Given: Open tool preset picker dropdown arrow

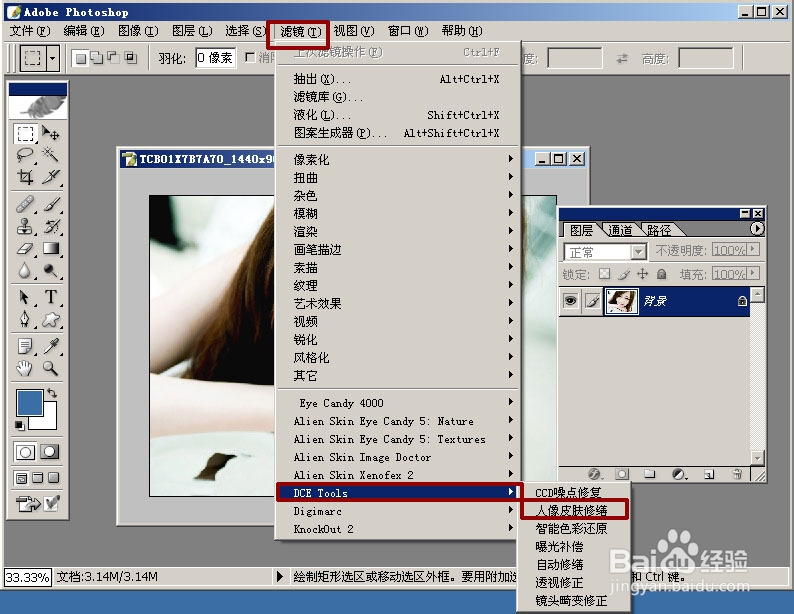Looking at the screenshot, I should [x=53, y=58].
